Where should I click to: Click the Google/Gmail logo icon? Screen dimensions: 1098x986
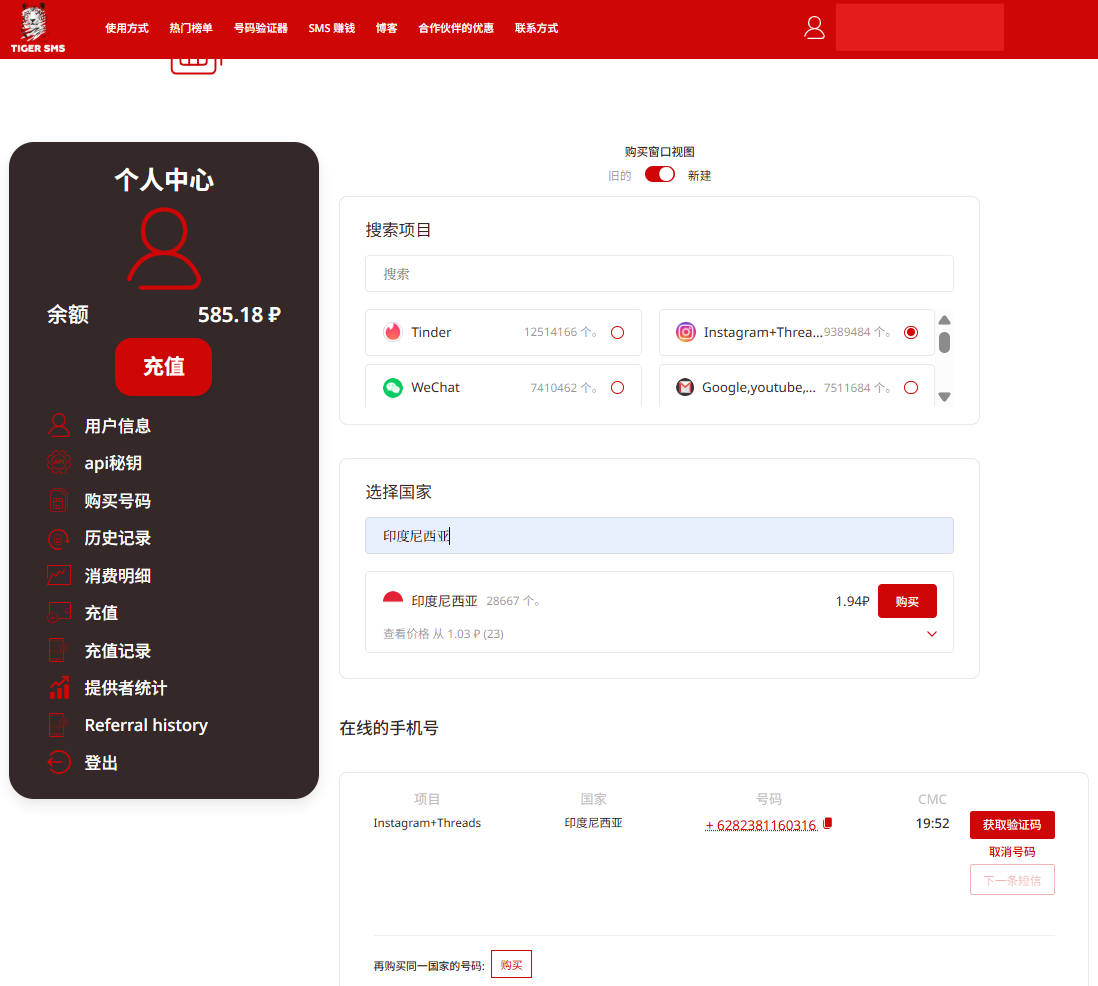pos(685,387)
